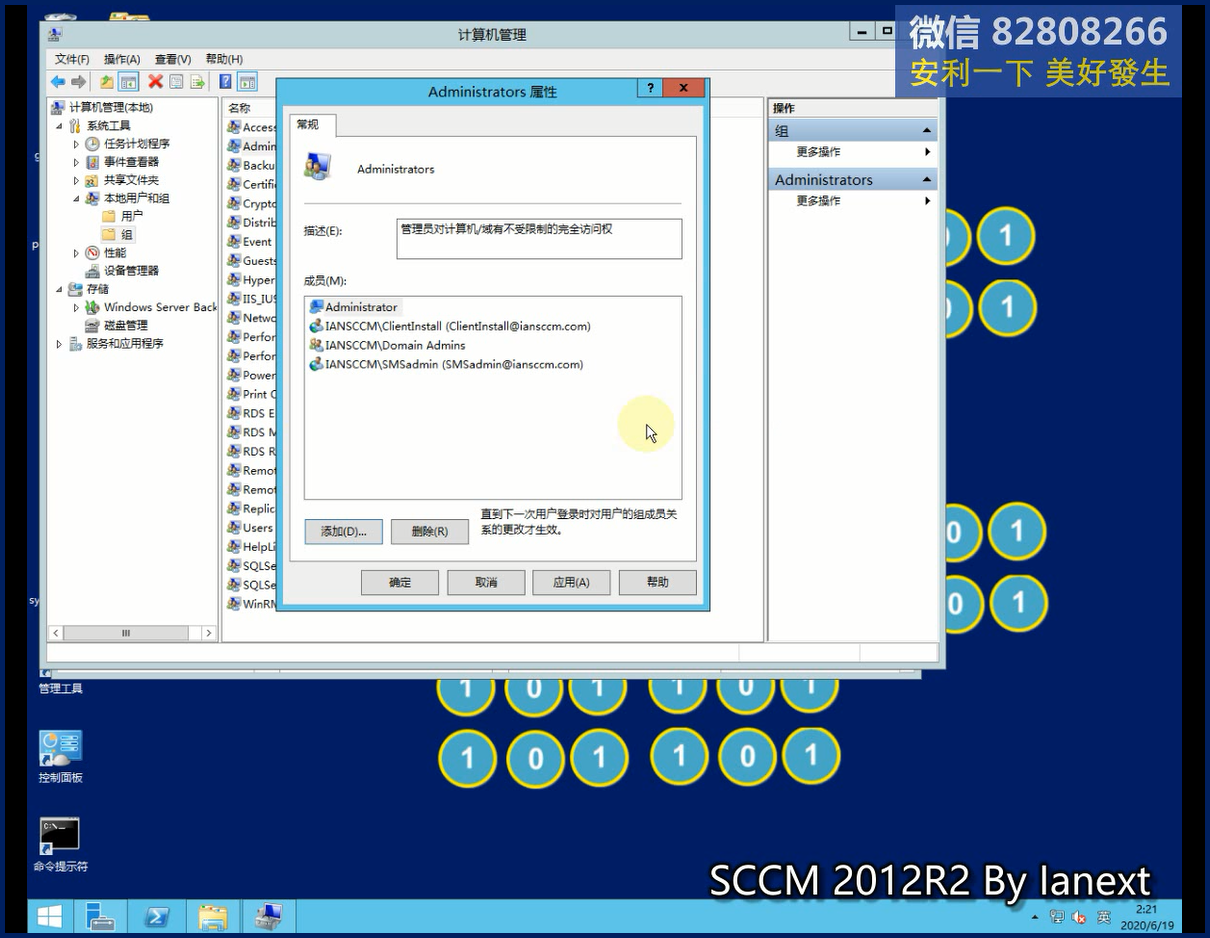Viewport: 1210px width, 938px height.
Task: Select the 常规 tab in properties dialog
Action: tap(313, 124)
